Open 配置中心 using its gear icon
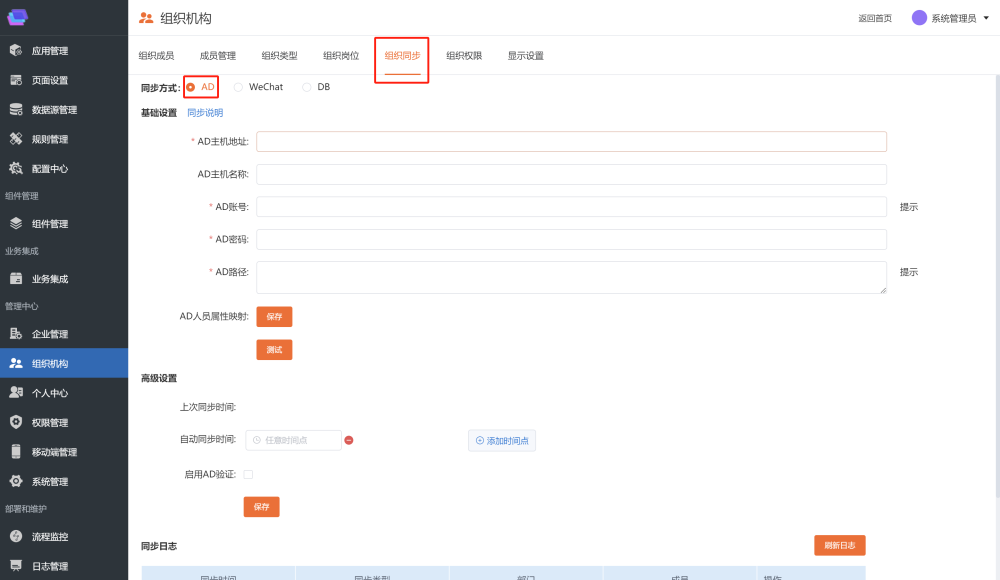 16,169
